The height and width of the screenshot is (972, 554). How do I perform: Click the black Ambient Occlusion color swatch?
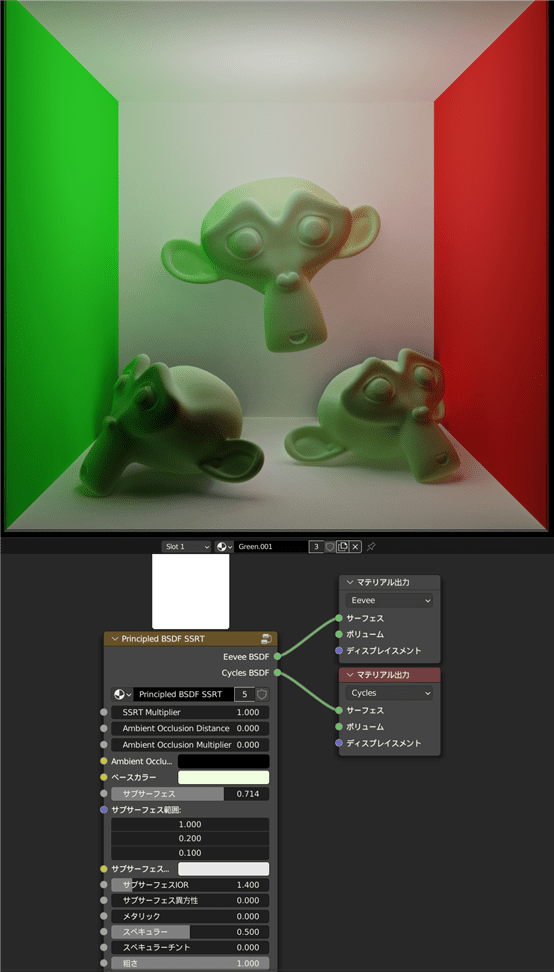point(224,761)
